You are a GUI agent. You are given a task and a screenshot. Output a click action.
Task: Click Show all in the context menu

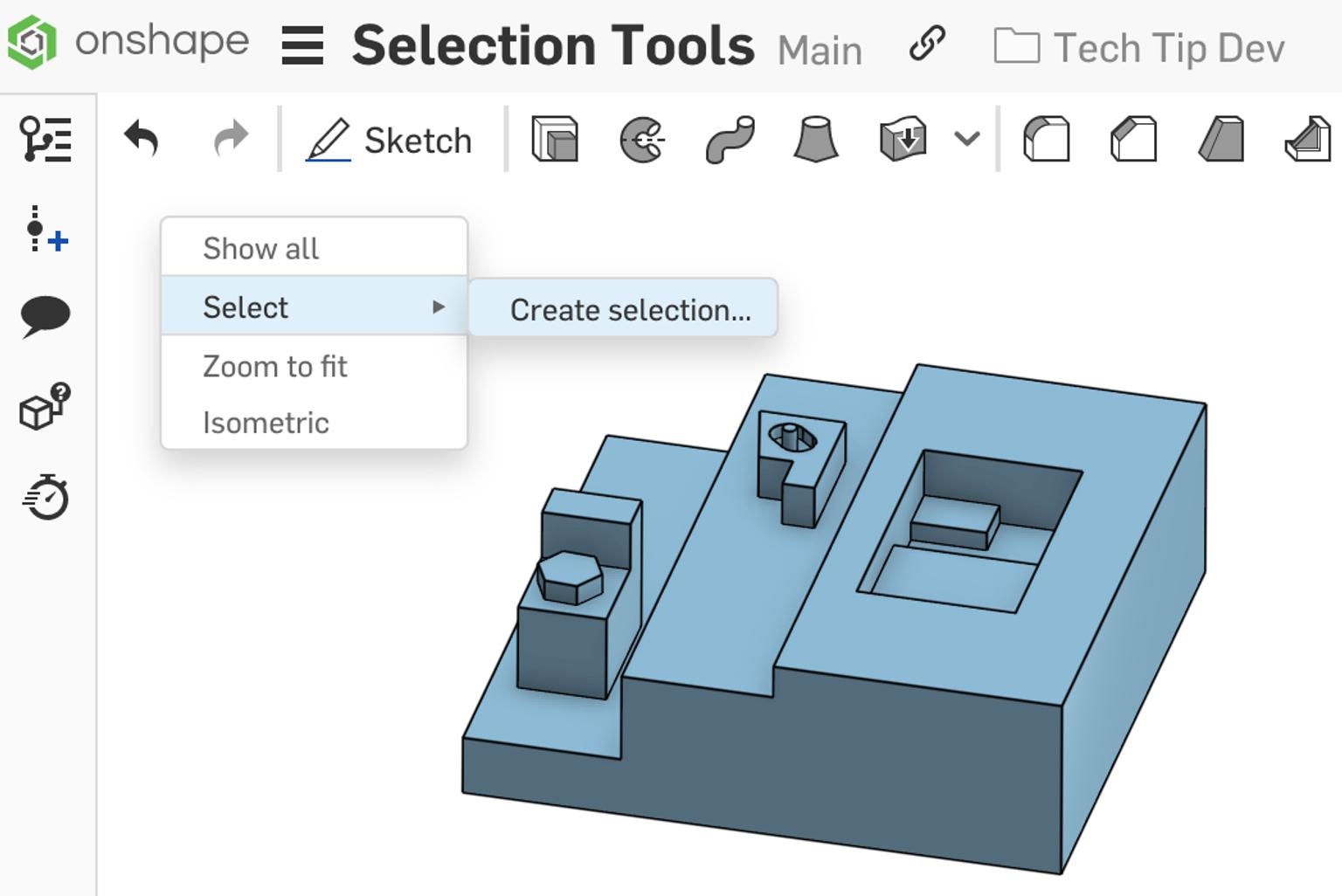(x=259, y=248)
